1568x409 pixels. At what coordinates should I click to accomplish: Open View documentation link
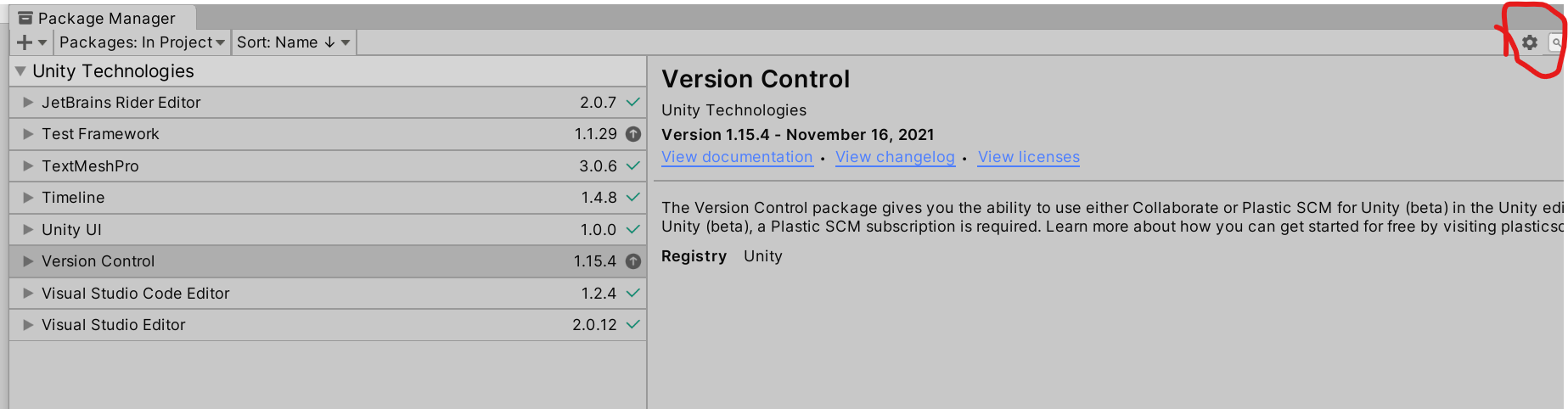click(737, 157)
